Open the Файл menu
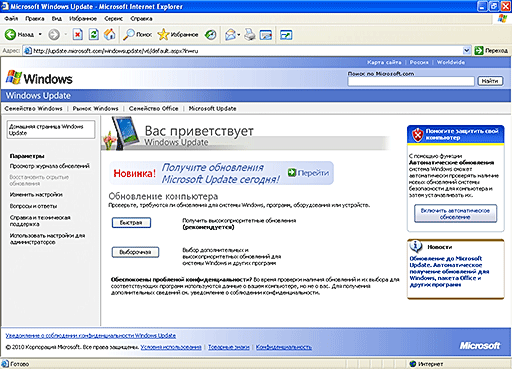Image resolution: width=512 pixels, height=369 pixels. point(11,19)
